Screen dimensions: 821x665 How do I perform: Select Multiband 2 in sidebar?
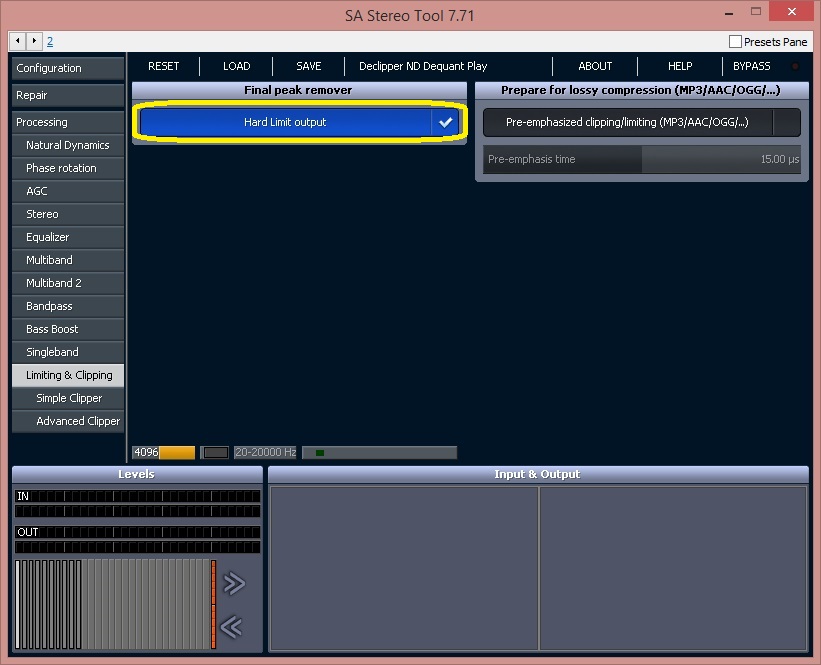[x=68, y=283]
